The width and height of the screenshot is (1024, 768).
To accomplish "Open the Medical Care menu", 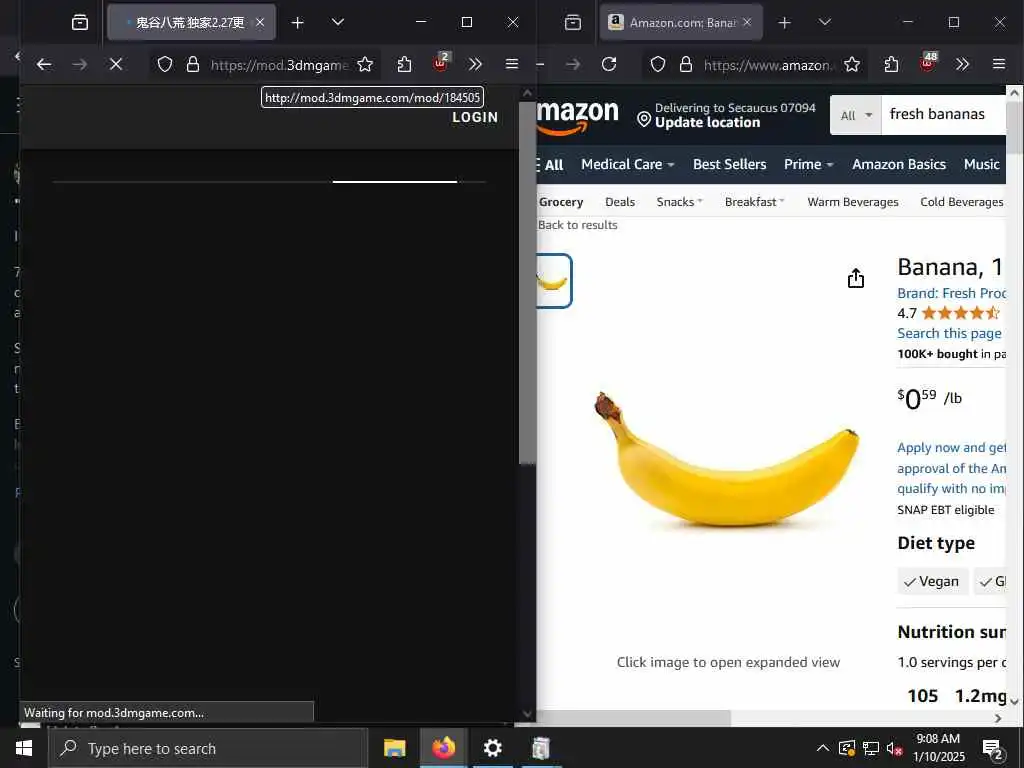I will pos(628,165).
